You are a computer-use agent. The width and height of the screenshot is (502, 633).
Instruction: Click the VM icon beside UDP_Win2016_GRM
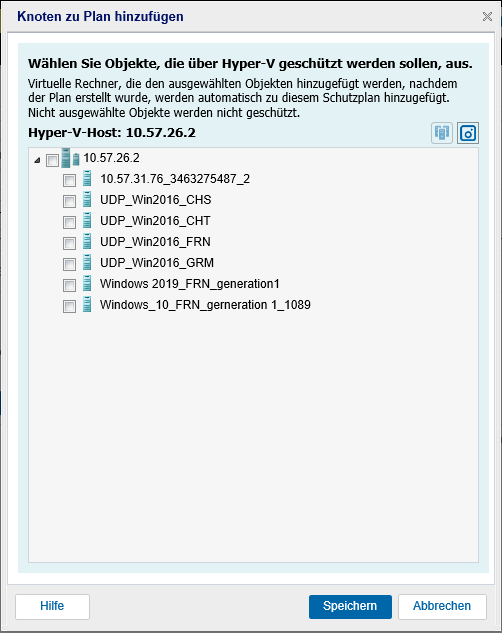point(87,262)
